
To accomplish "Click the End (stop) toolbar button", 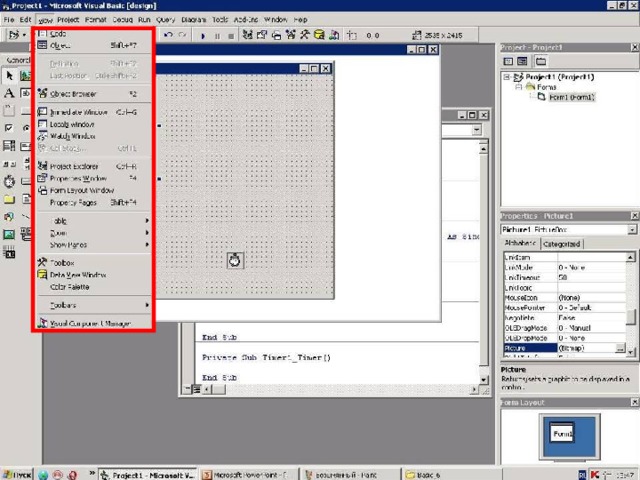I will 231,36.
